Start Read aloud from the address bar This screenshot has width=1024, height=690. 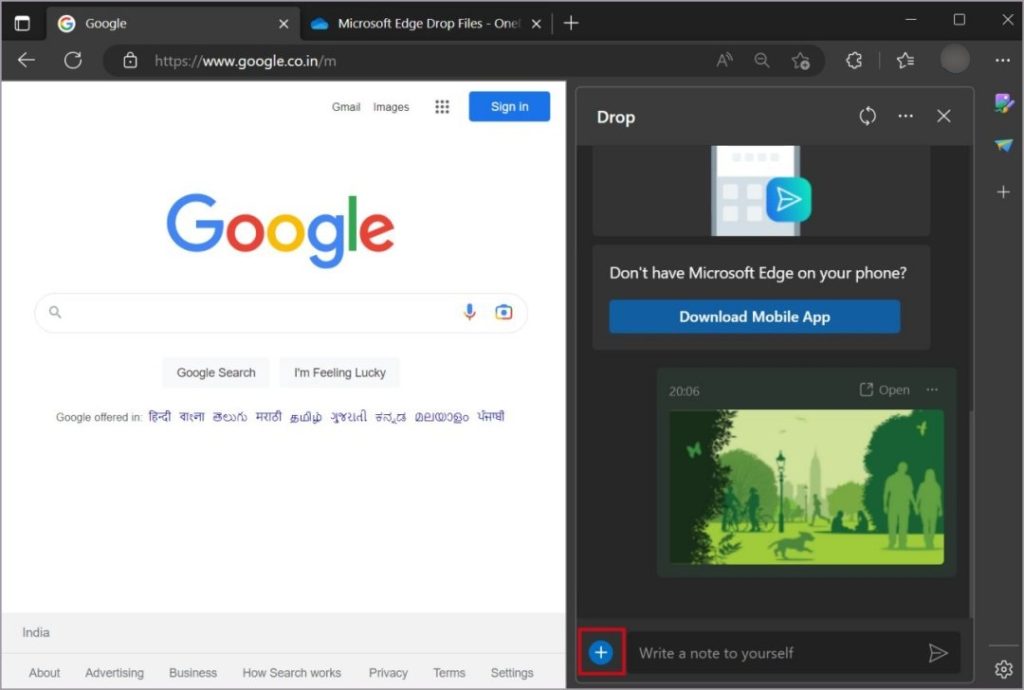(724, 60)
